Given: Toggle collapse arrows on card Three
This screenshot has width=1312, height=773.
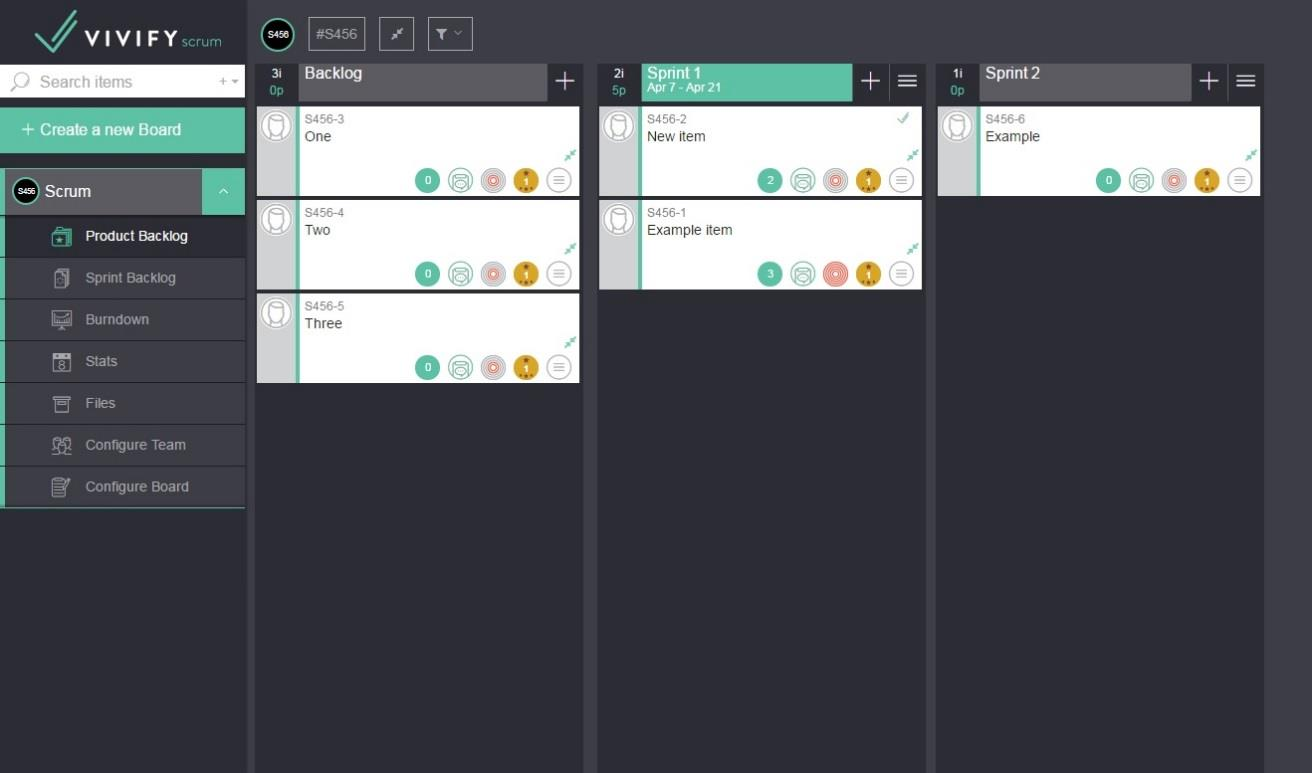Looking at the screenshot, I should point(570,342).
